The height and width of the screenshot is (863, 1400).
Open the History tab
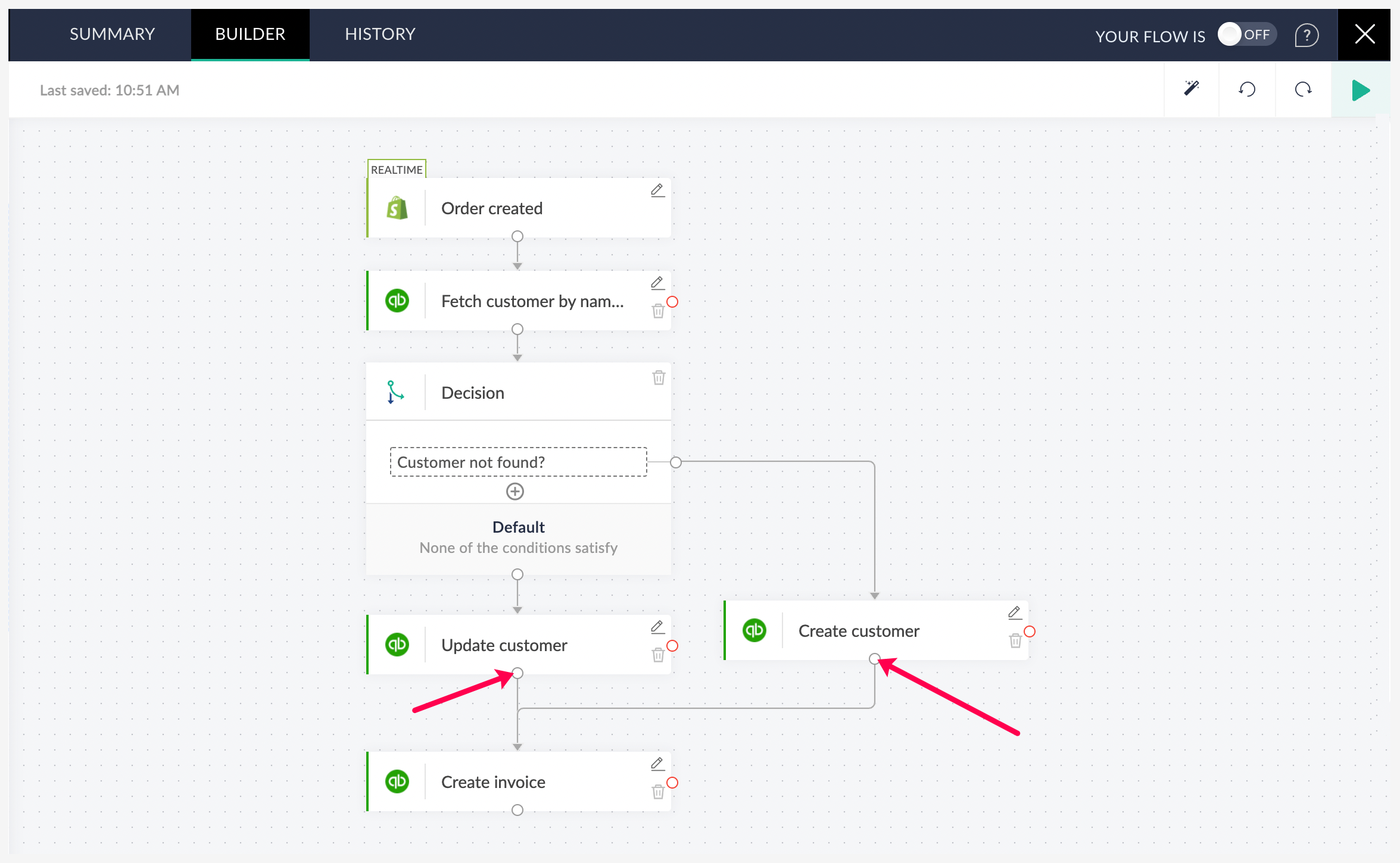point(380,35)
